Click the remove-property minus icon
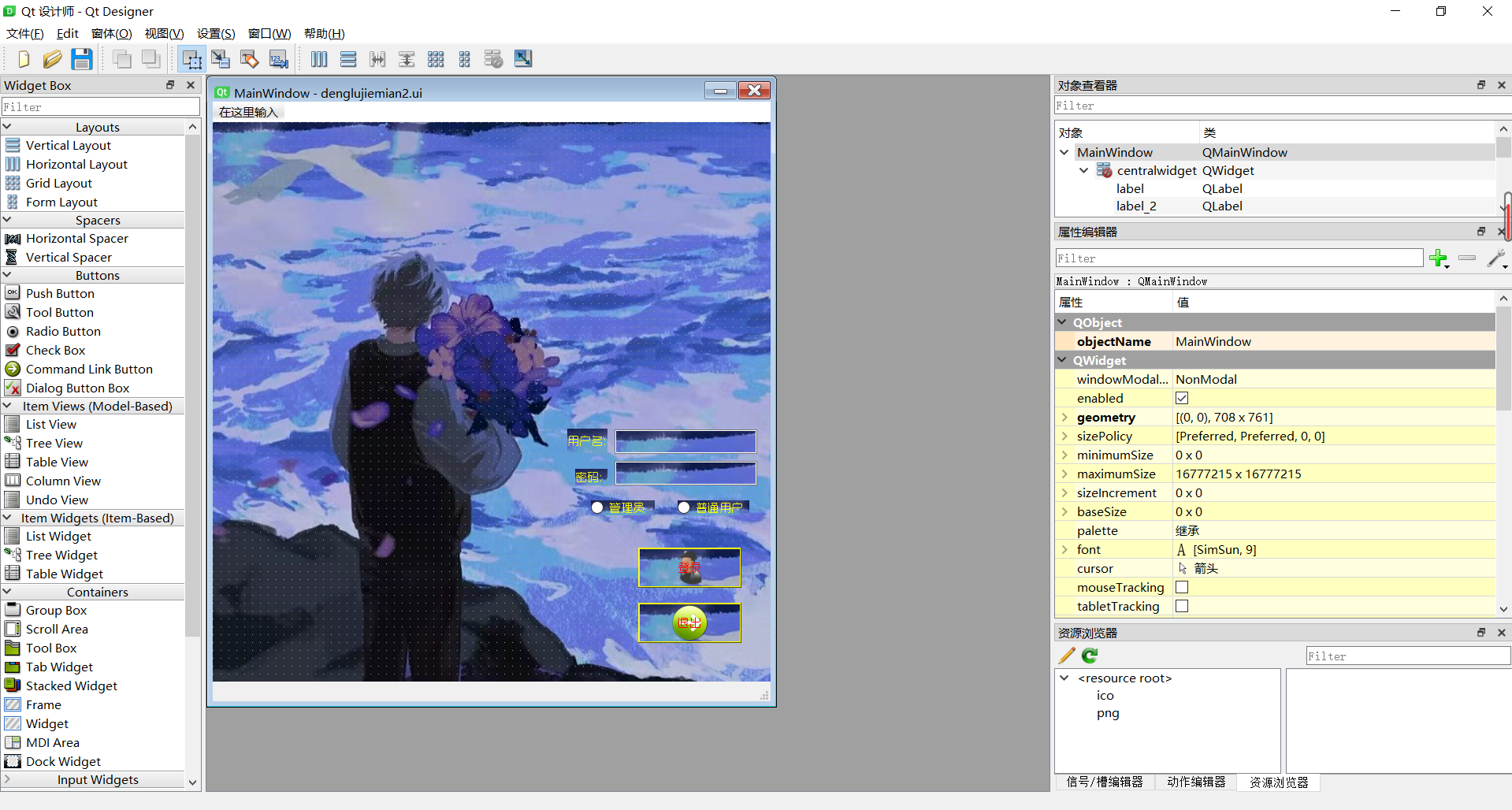The width and height of the screenshot is (1512, 810). click(1467, 258)
